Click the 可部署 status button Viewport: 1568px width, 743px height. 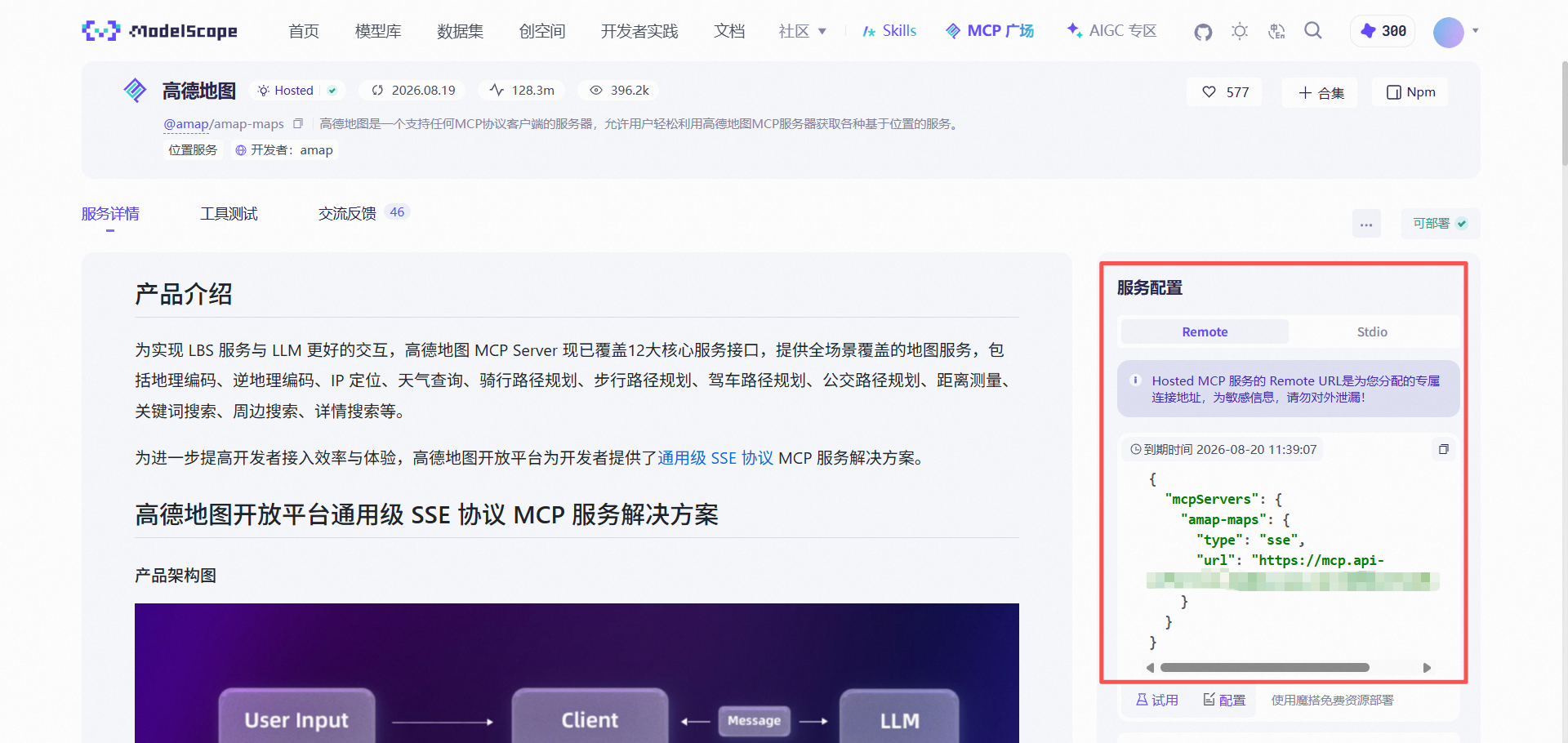coord(1440,224)
